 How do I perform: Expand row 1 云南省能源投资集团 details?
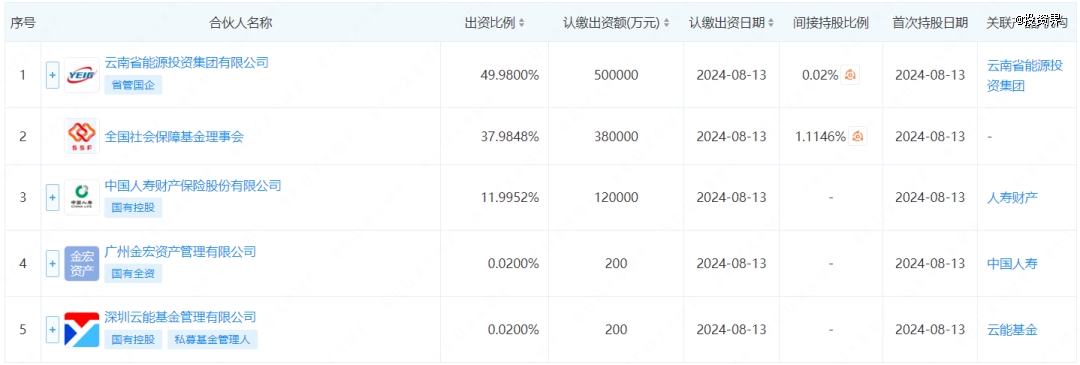[x=52, y=75]
